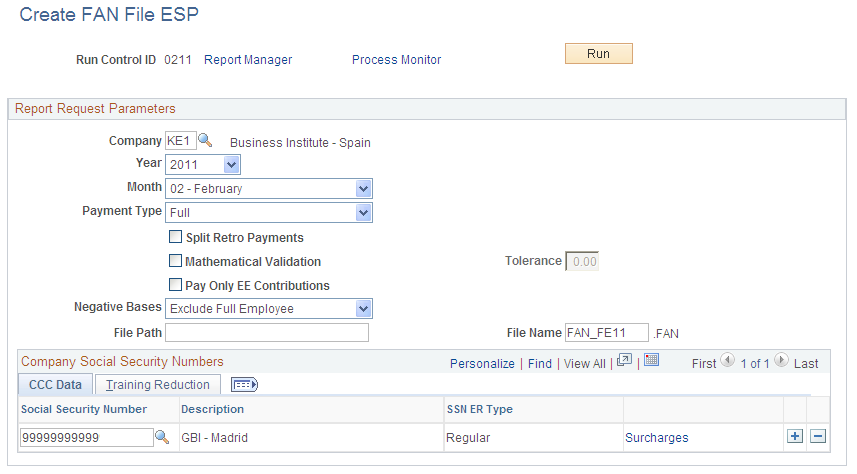
Task: Click the next row arrow icon
Action: pos(782,360)
